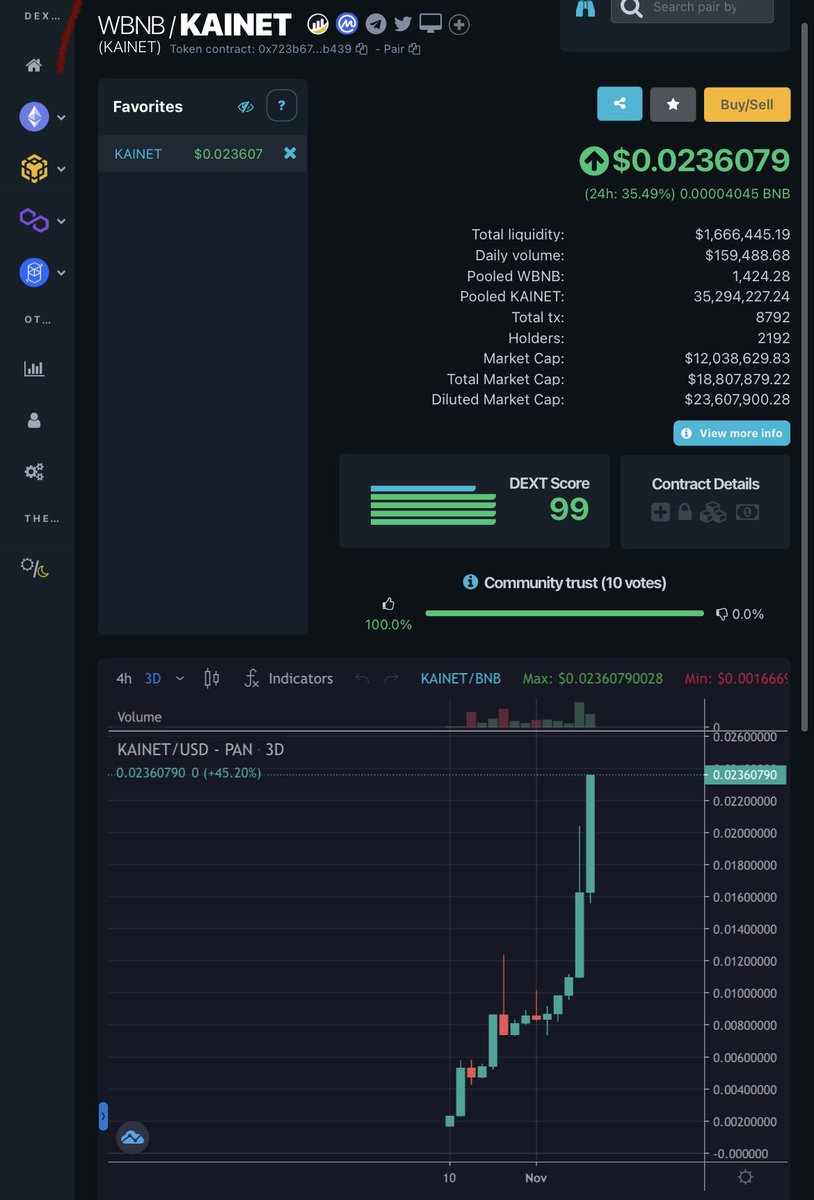The image size is (814, 1200).
Task: Click the 0.02360790 price axis label
Action: (x=746, y=774)
